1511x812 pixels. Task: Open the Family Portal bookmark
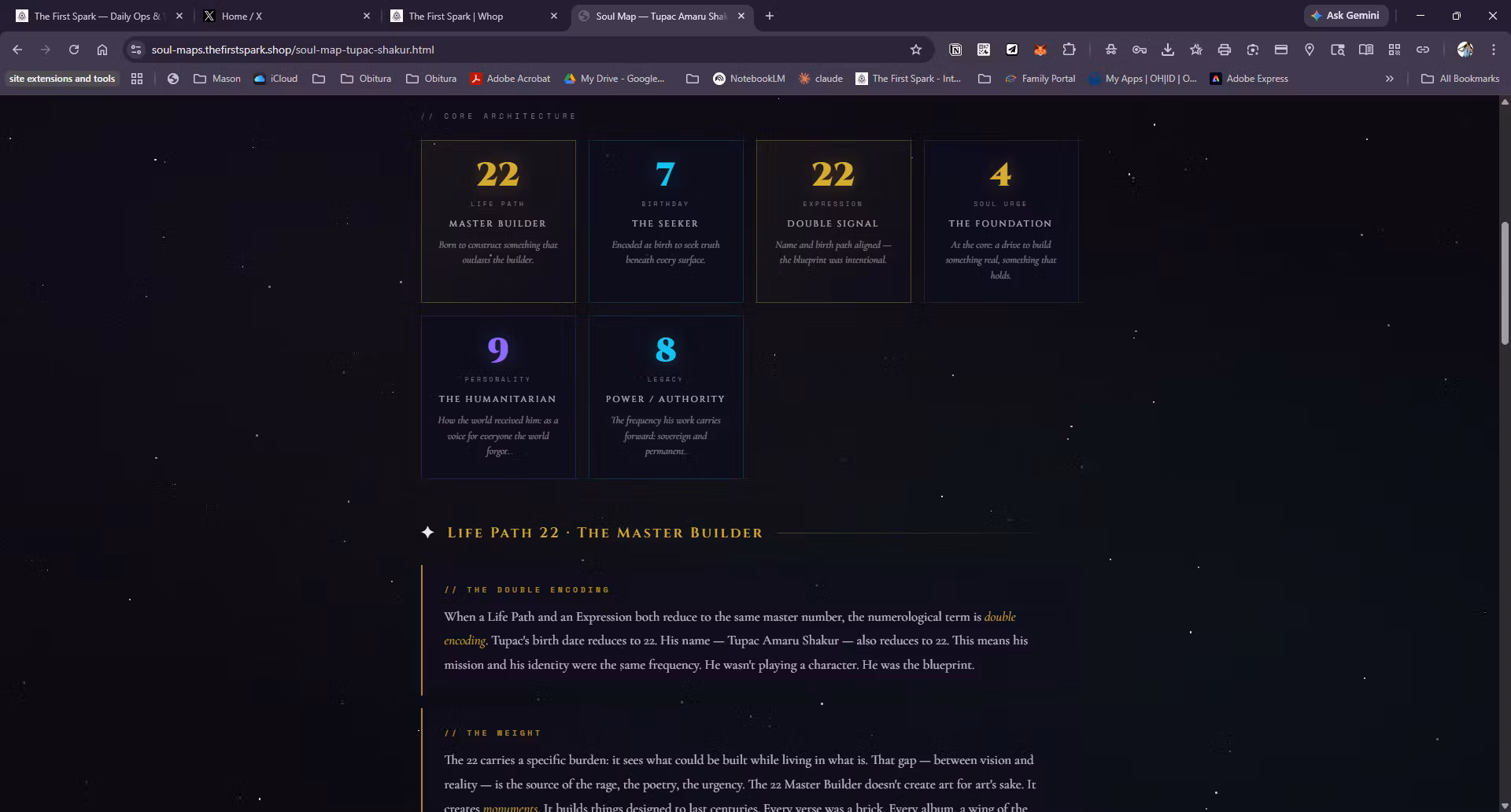(1040, 79)
